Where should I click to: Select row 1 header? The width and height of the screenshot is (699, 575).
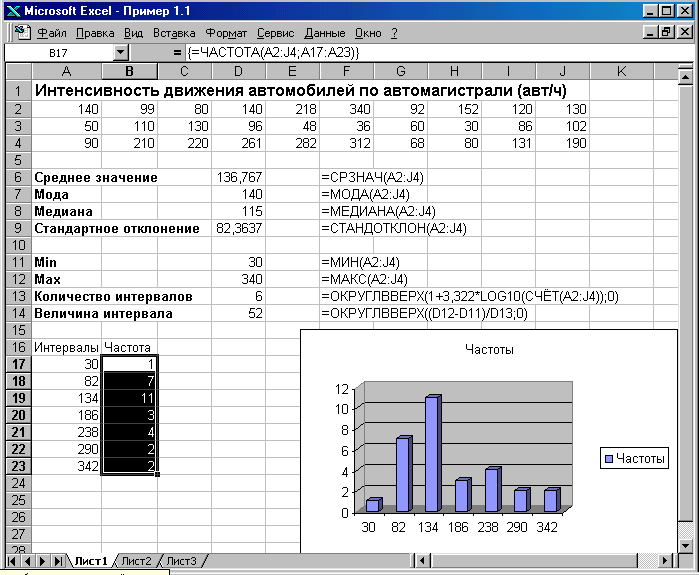(18, 90)
